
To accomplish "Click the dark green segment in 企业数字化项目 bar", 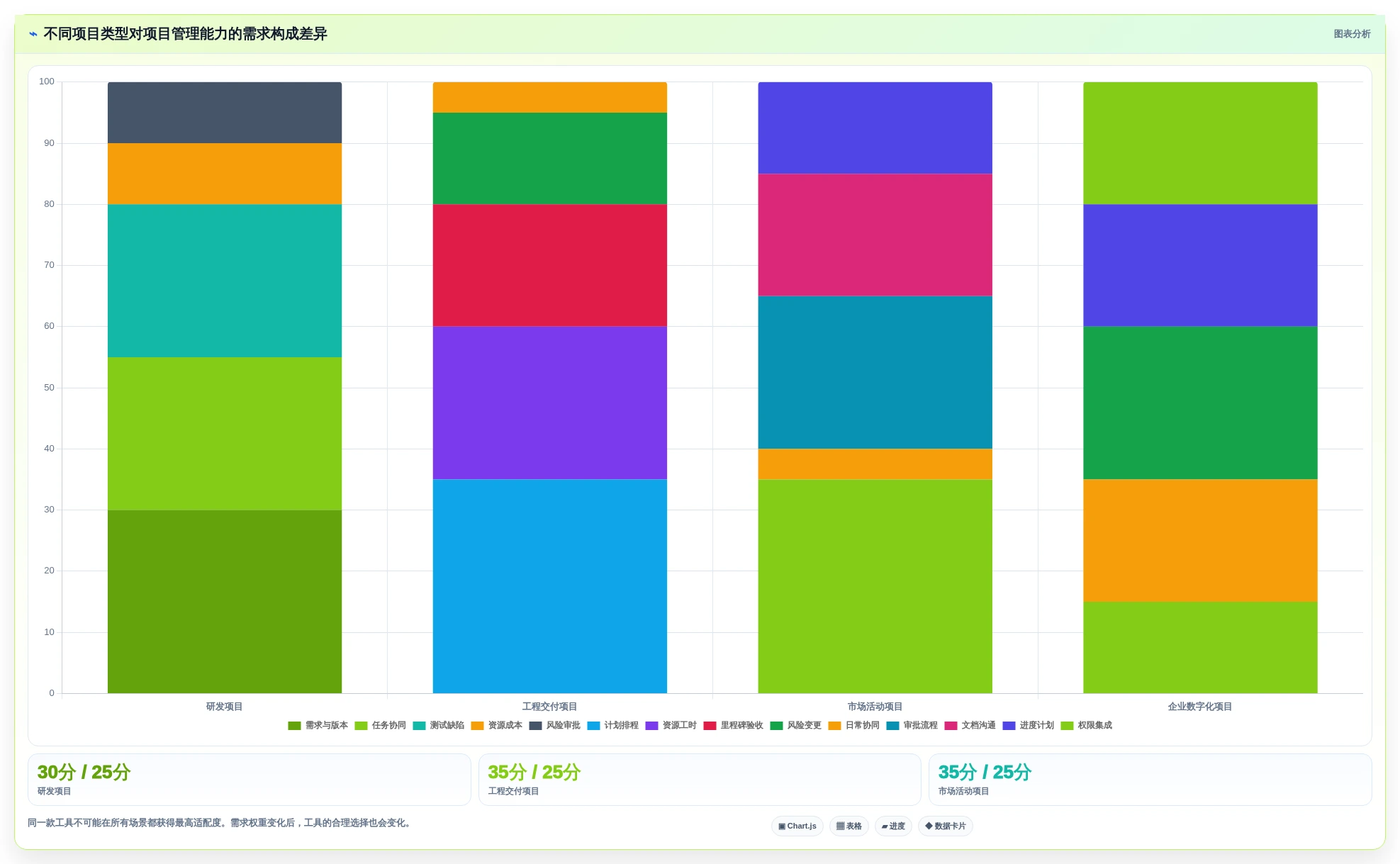I will (x=1201, y=403).
